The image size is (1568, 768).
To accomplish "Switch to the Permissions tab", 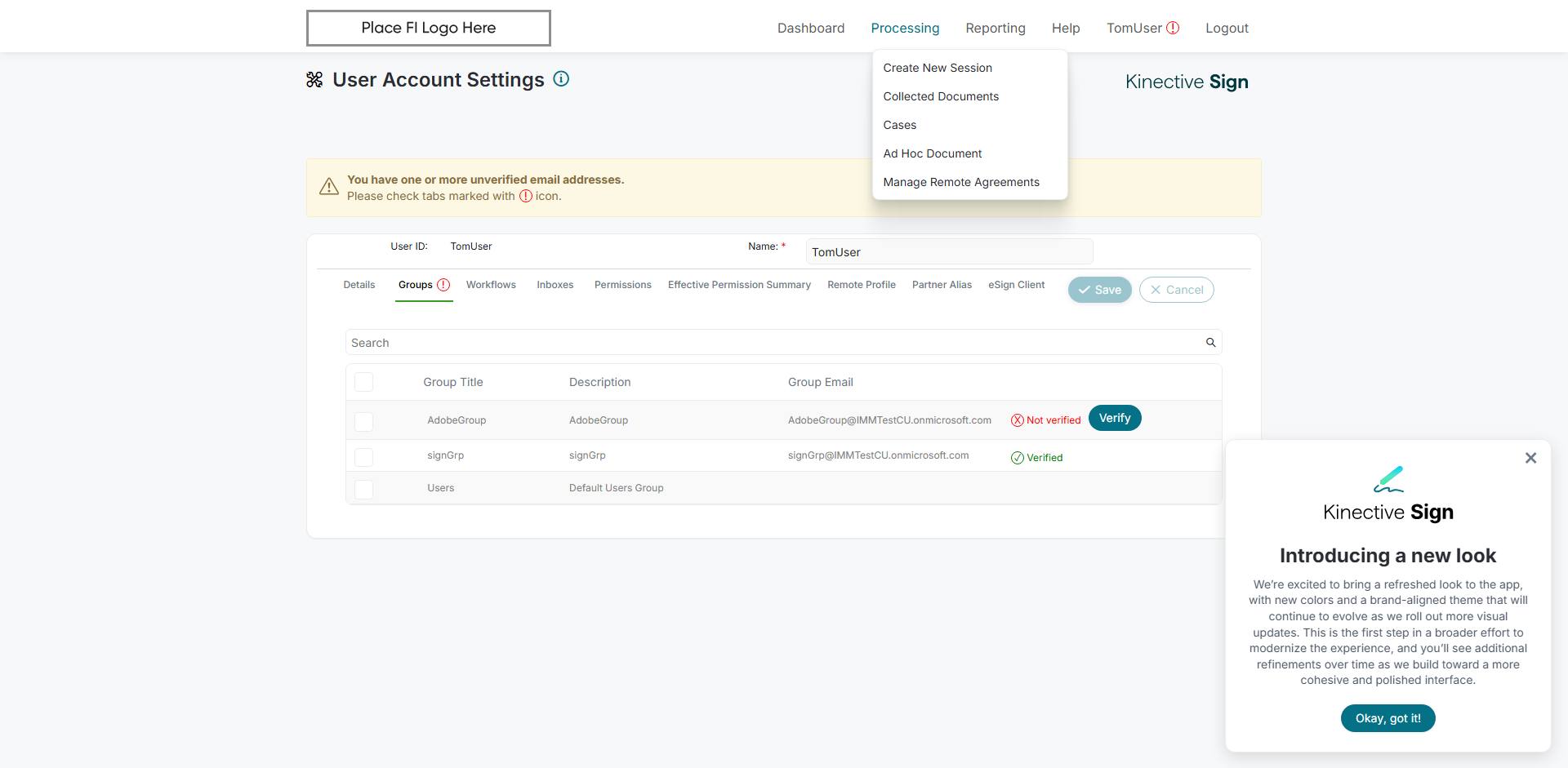I will point(622,285).
